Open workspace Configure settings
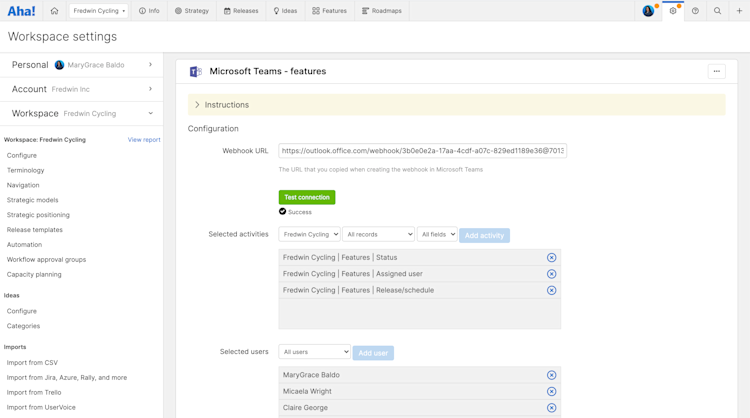 [x=22, y=155]
